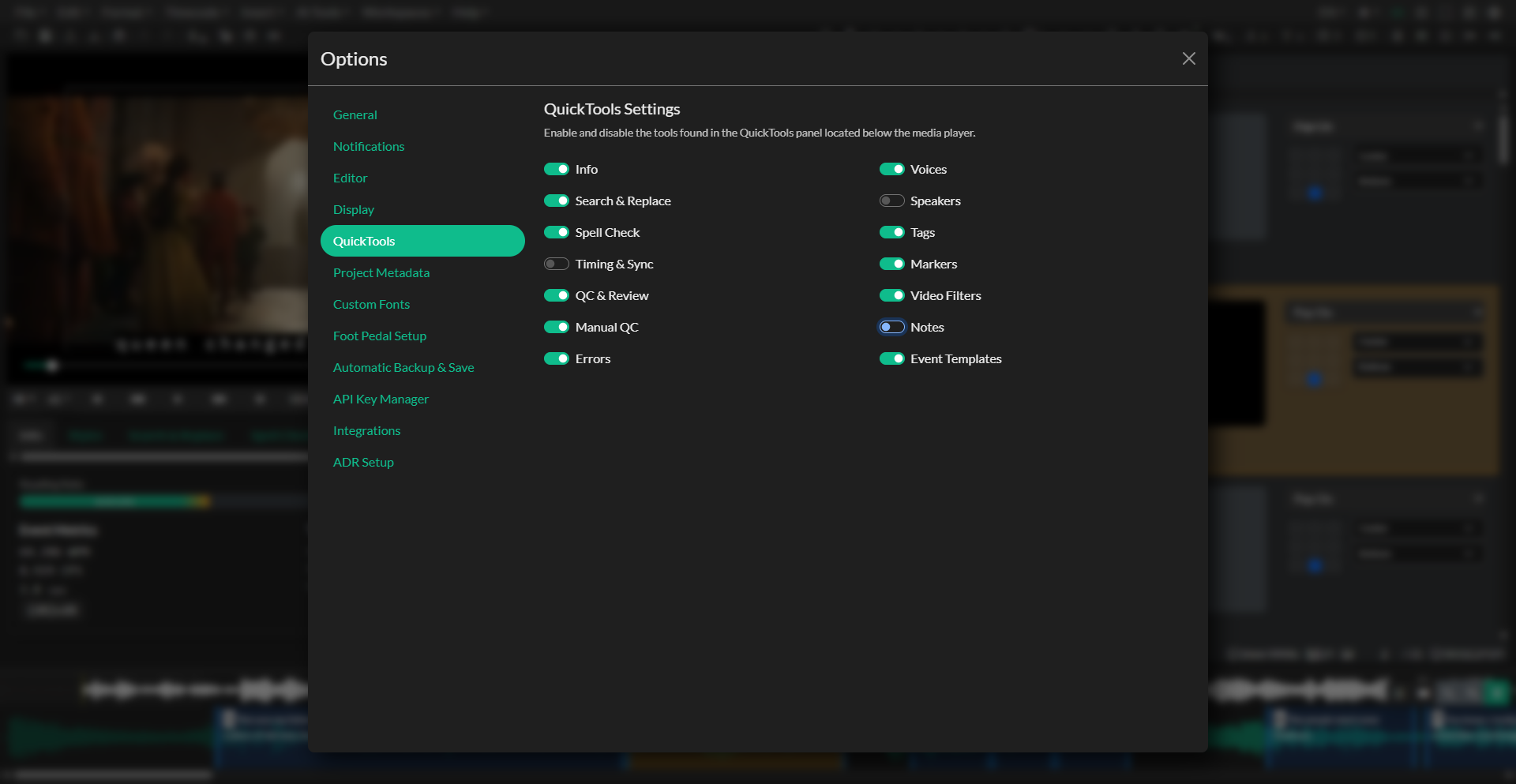Open the General settings section
This screenshot has height=784, width=1516.
point(355,114)
